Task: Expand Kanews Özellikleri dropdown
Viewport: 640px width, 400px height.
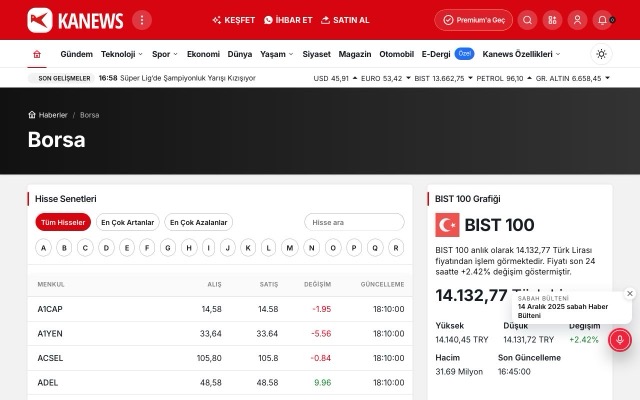Action: click(x=521, y=54)
